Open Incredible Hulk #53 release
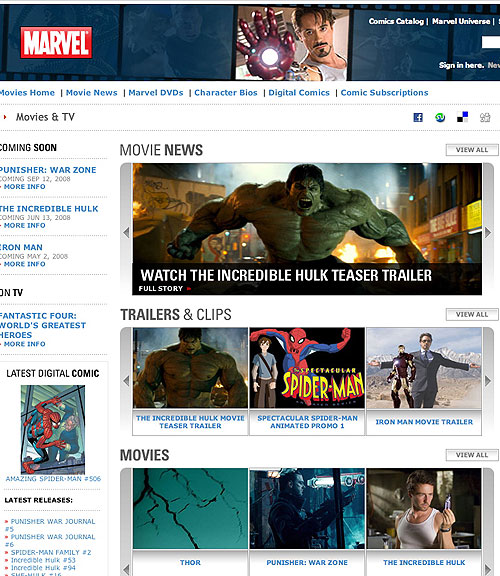This screenshot has width=500, height=576. click(x=43, y=560)
